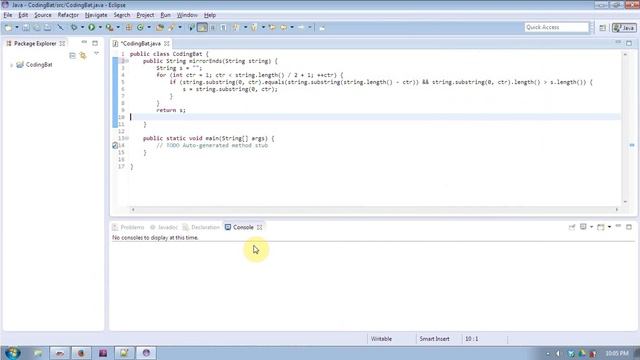Click the editor horizontal scrollbar
The image size is (640, 360).
pyautogui.click(x=375, y=209)
